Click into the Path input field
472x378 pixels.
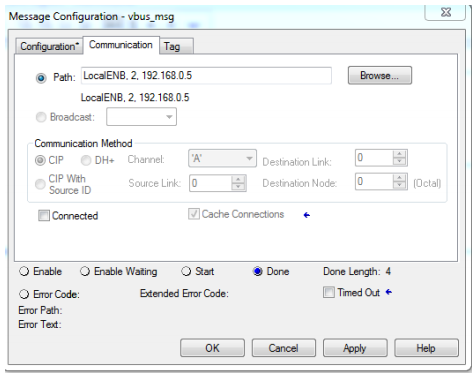[x=206, y=76]
